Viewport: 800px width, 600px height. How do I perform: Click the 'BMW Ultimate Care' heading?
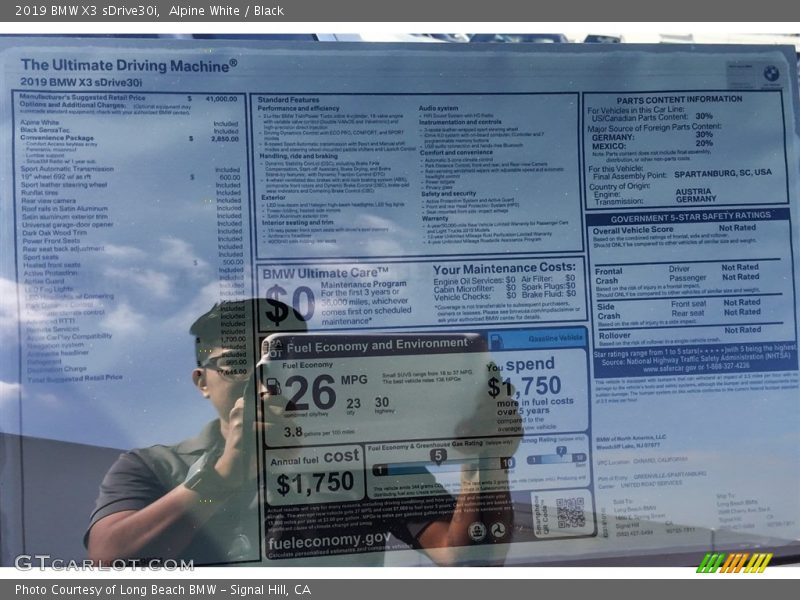point(326,273)
